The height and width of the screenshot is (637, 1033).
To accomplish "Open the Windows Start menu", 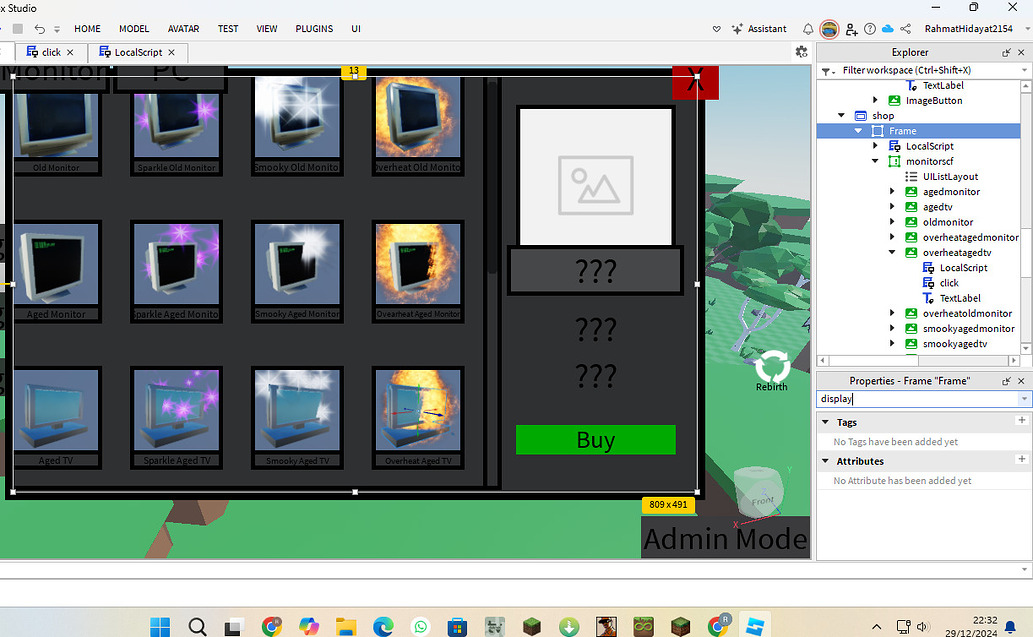I will pos(159,626).
